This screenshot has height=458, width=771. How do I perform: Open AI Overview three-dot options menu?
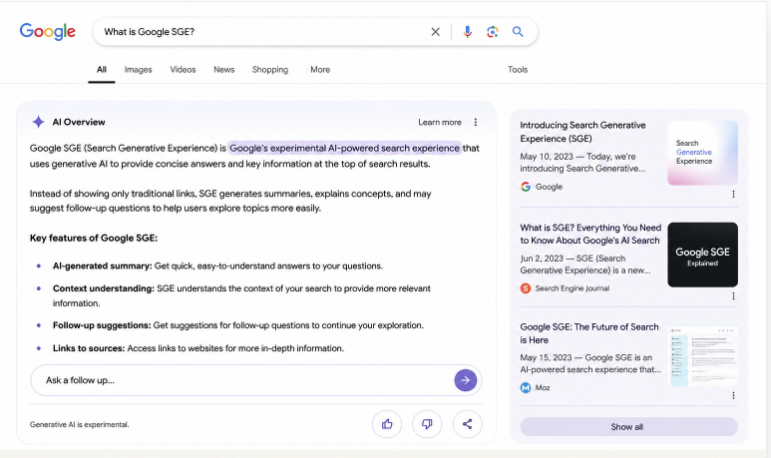(x=475, y=122)
